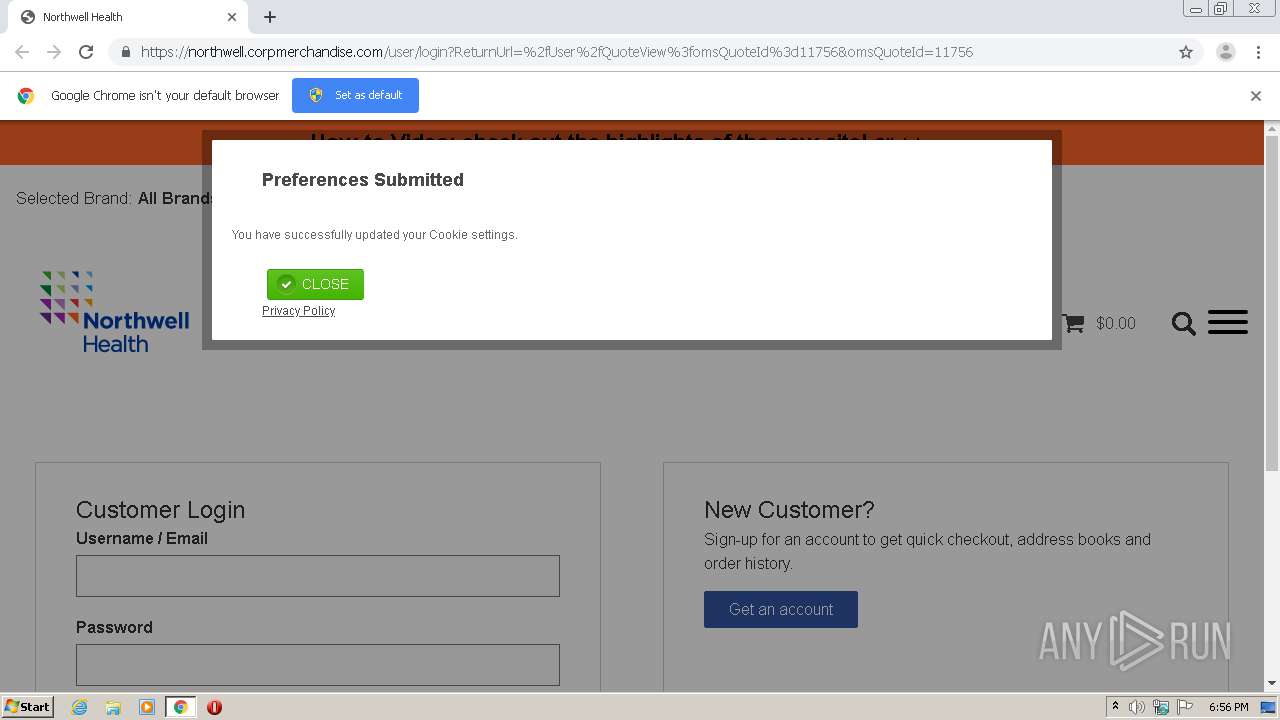1280x720 pixels.
Task: Click the scrollbar down arrow
Action: [x=1272, y=684]
